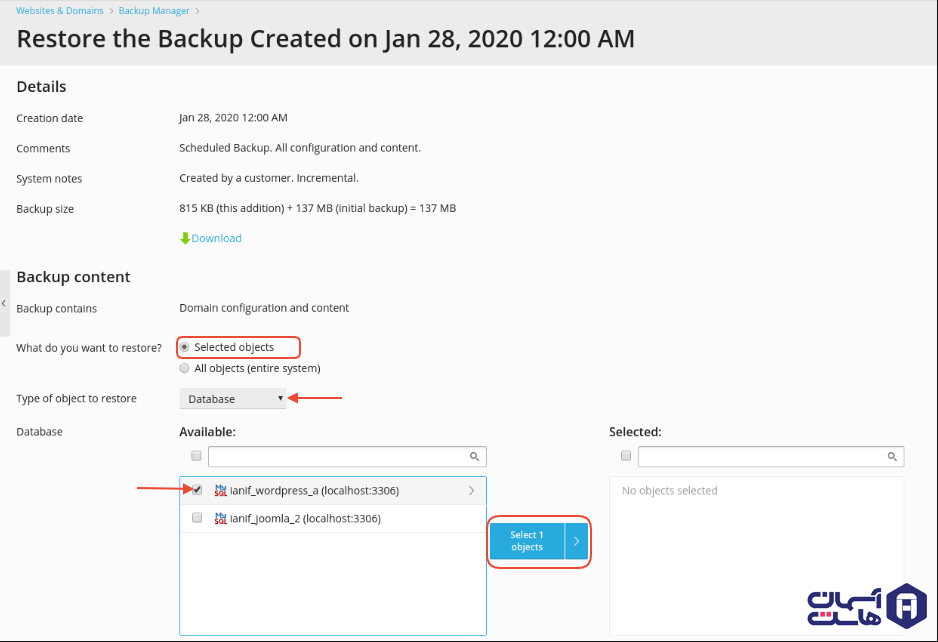
Task: Open the Websites & Domains breadcrumb
Action: tap(59, 11)
